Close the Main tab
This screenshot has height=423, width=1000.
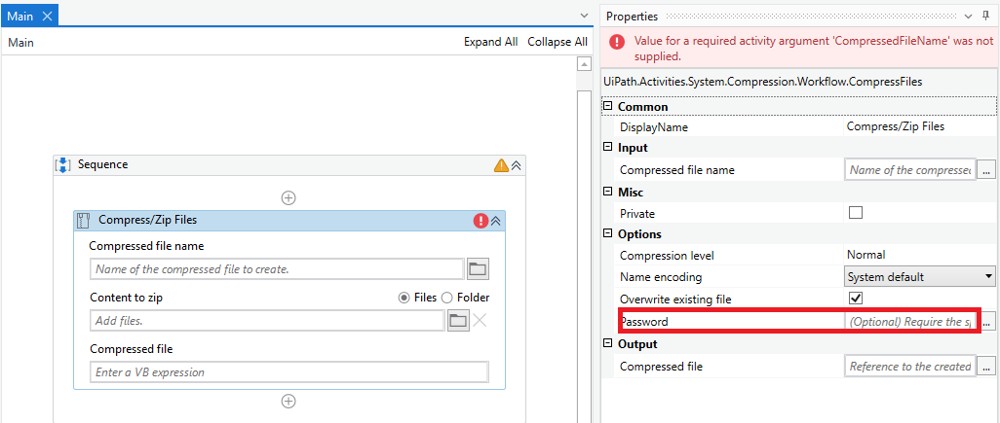[x=47, y=16]
